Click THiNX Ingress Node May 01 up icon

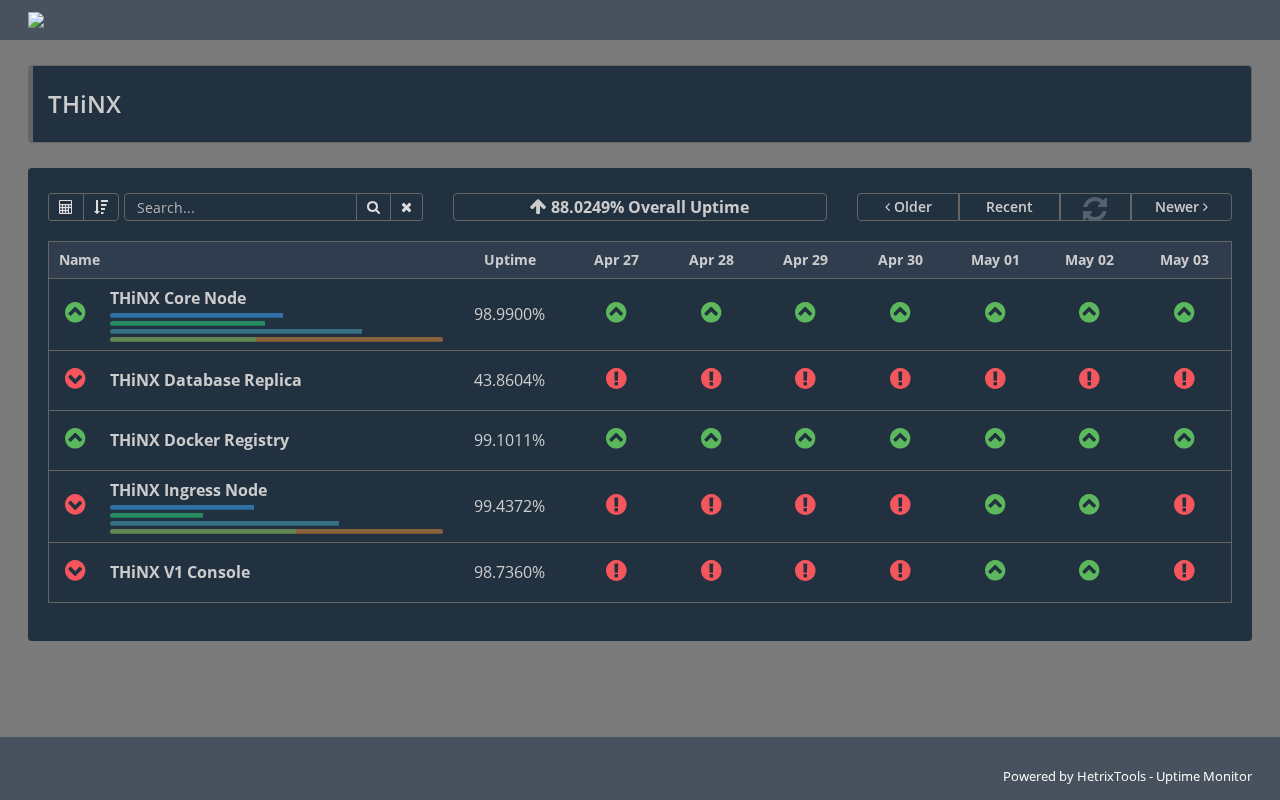(x=995, y=504)
